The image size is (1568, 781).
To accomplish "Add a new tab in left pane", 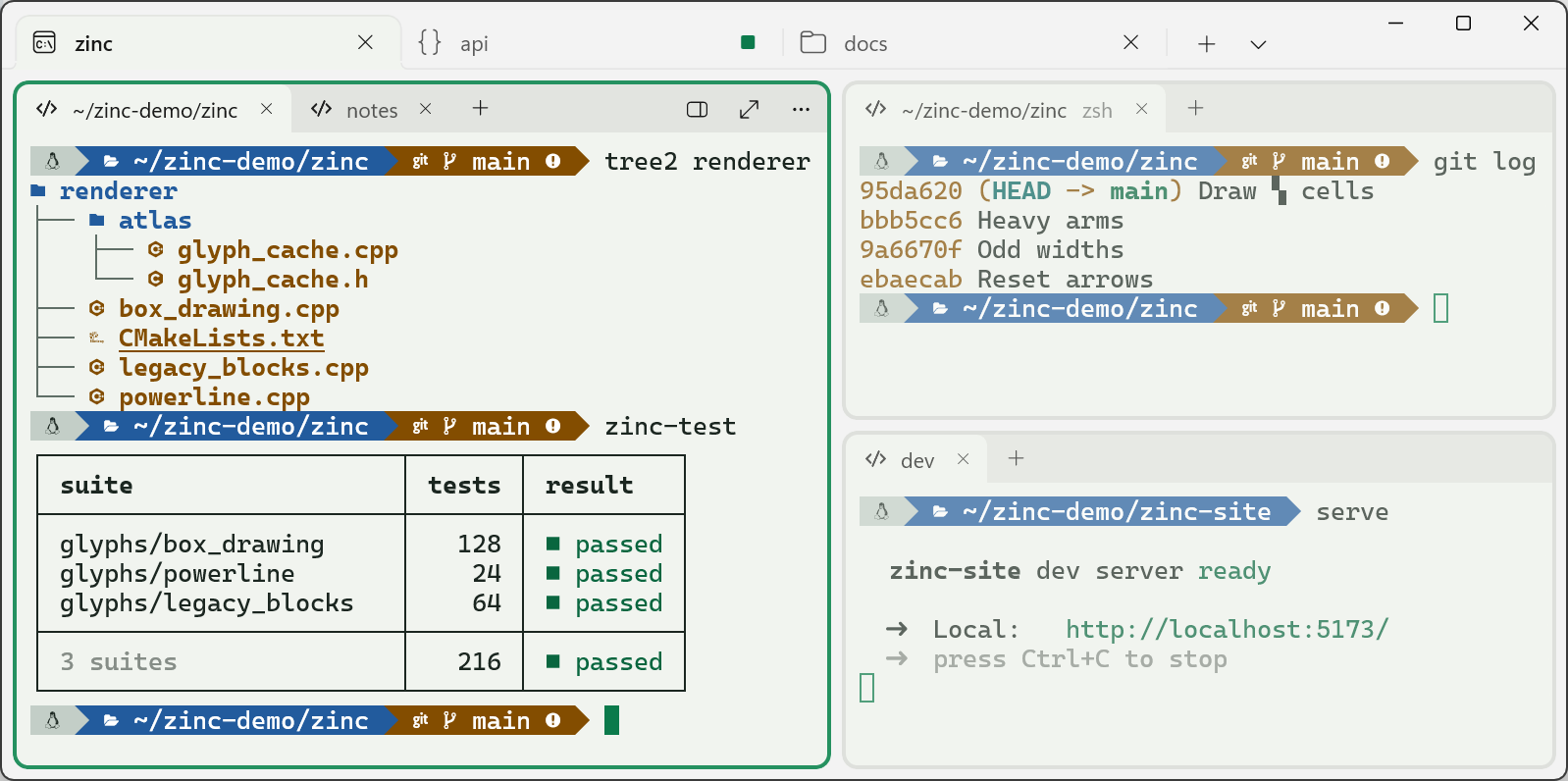I will coord(480,109).
